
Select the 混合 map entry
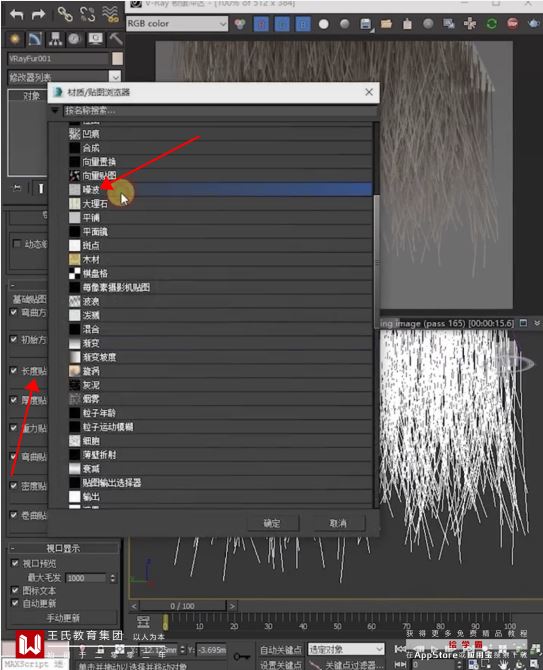click(x=220, y=329)
